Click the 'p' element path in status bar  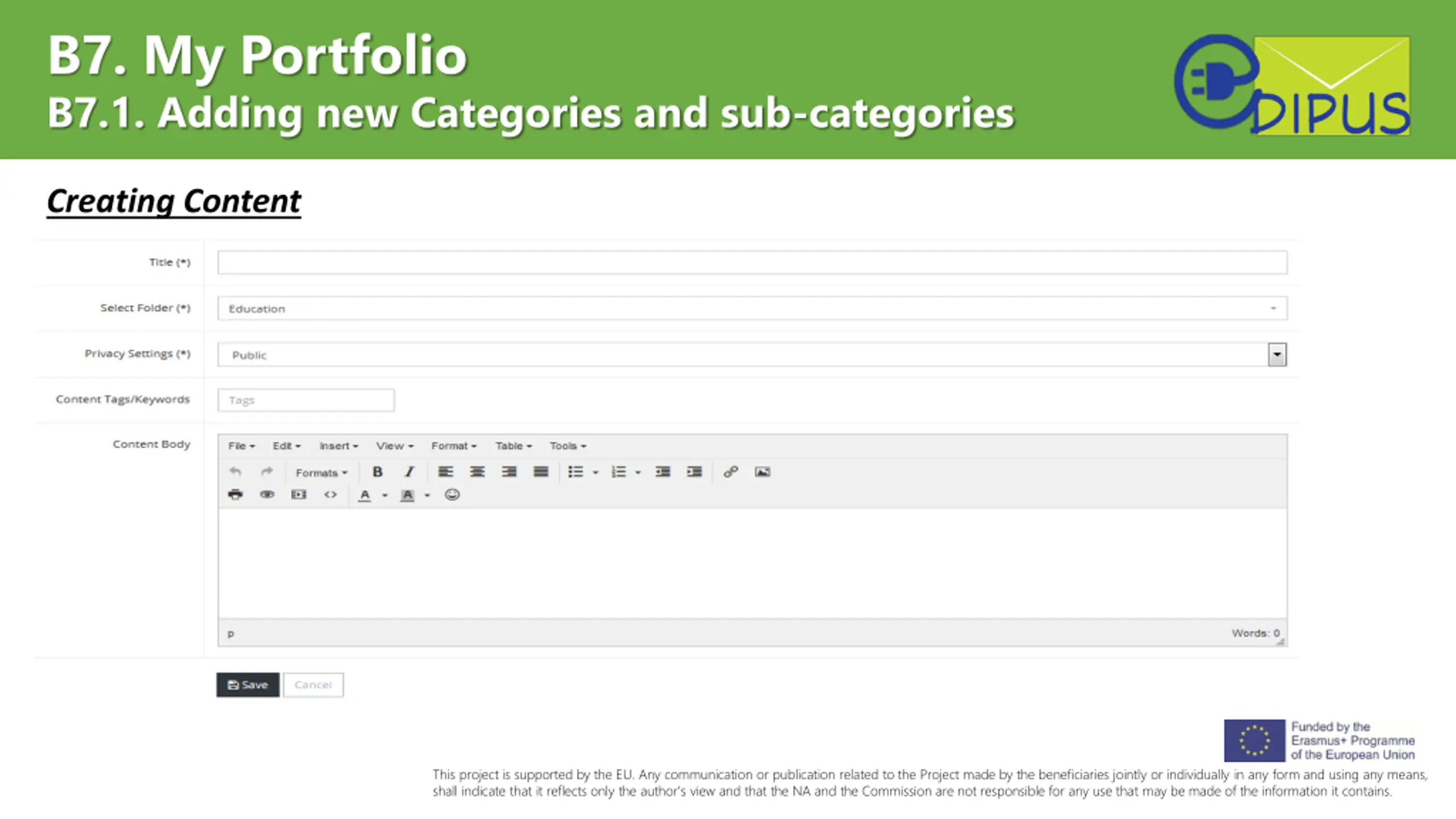point(230,634)
